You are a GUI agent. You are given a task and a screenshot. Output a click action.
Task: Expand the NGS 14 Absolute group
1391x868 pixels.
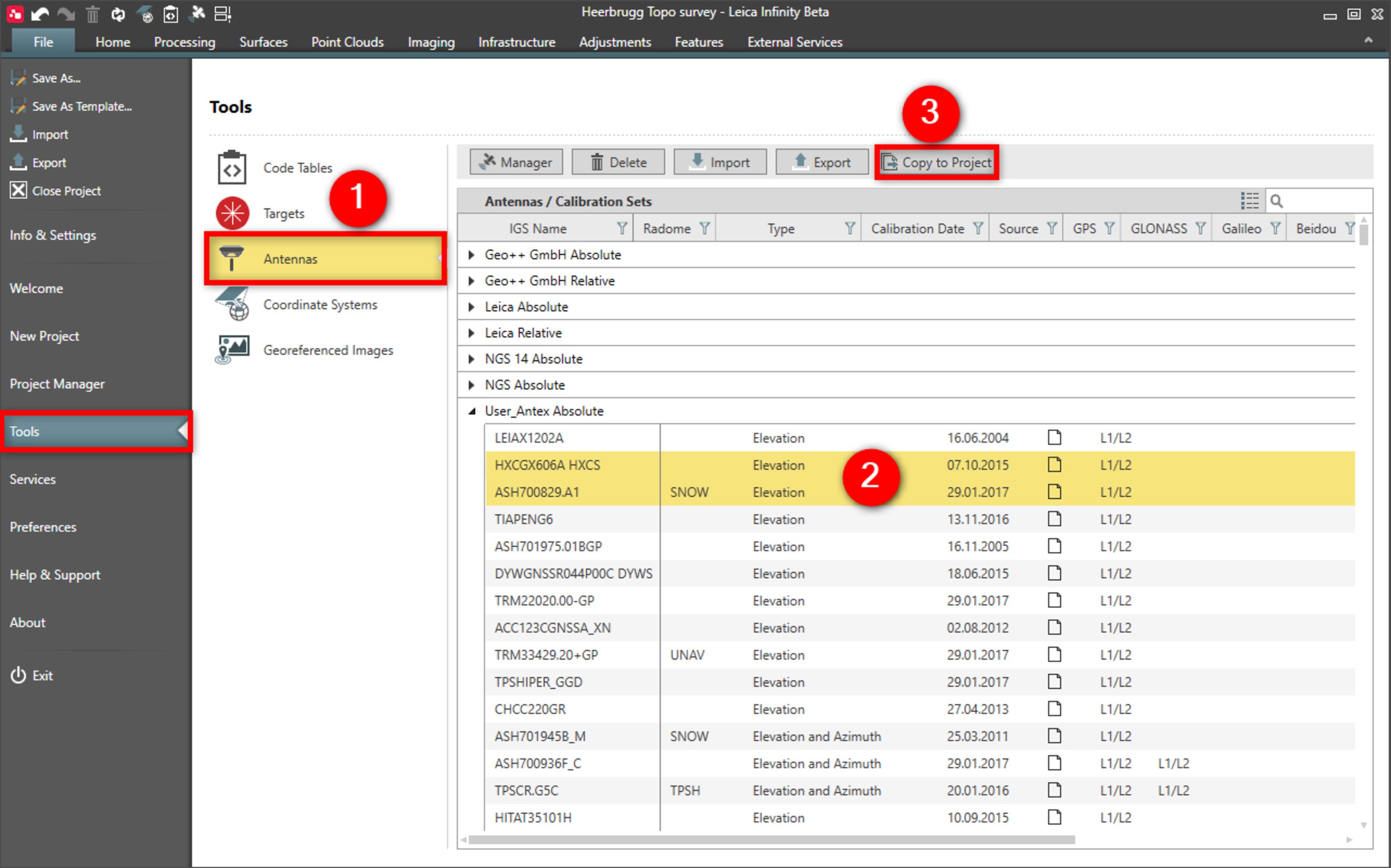[x=471, y=359]
